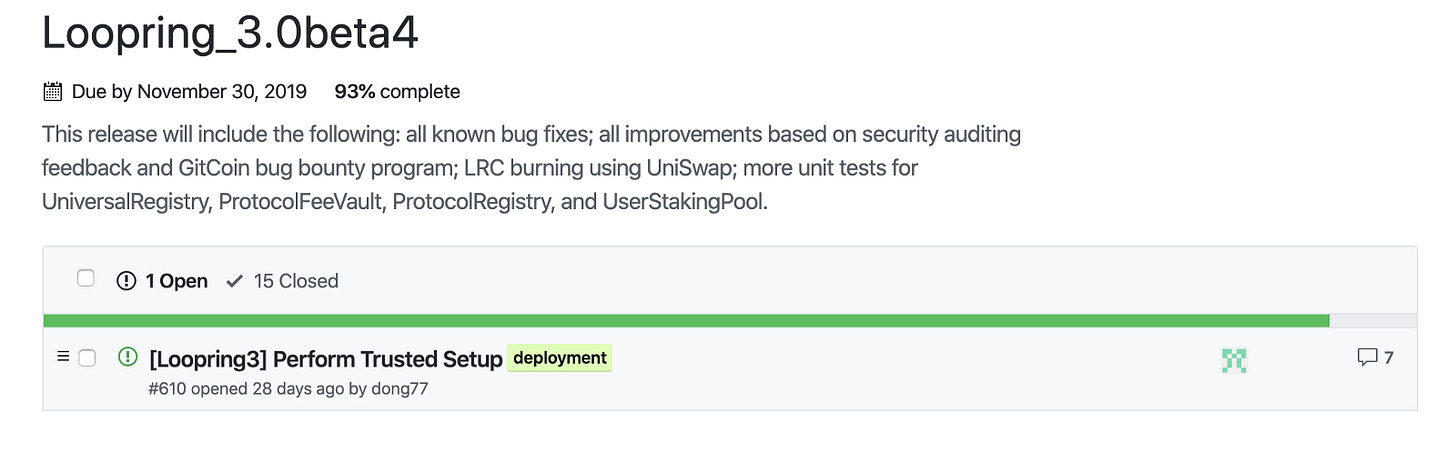This screenshot has height=463, width=1456.
Task: Check the box for Perform Trusted Setup issue
Action: tap(87, 357)
